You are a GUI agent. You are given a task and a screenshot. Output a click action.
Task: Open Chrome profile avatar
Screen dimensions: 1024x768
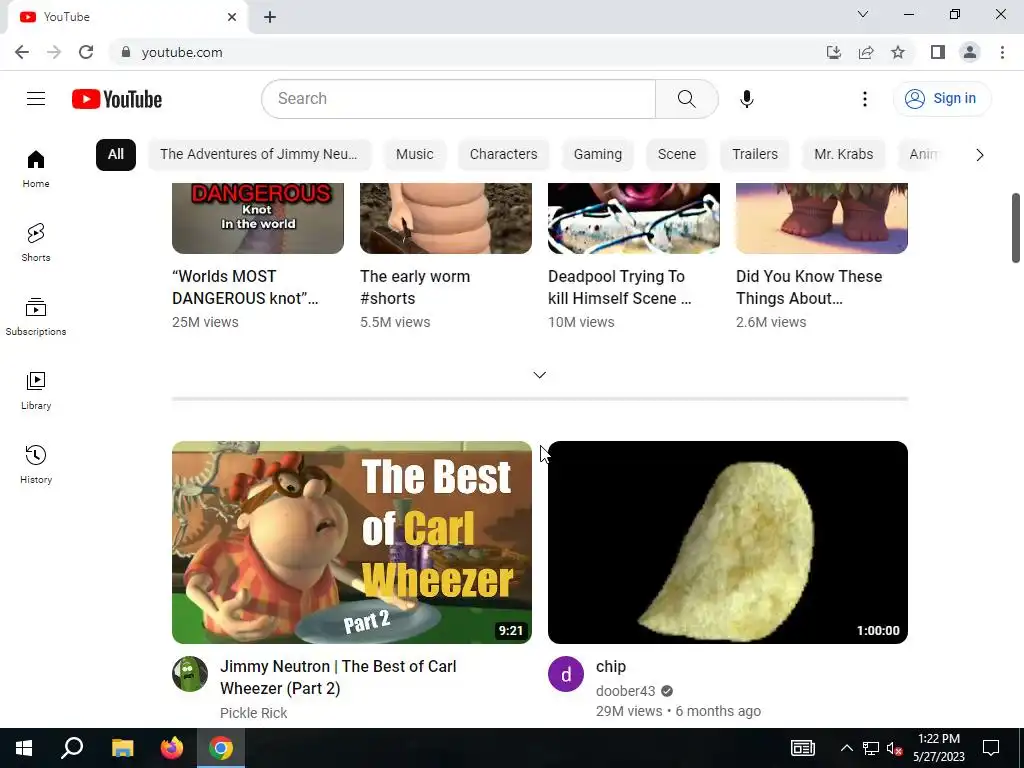point(970,52)
